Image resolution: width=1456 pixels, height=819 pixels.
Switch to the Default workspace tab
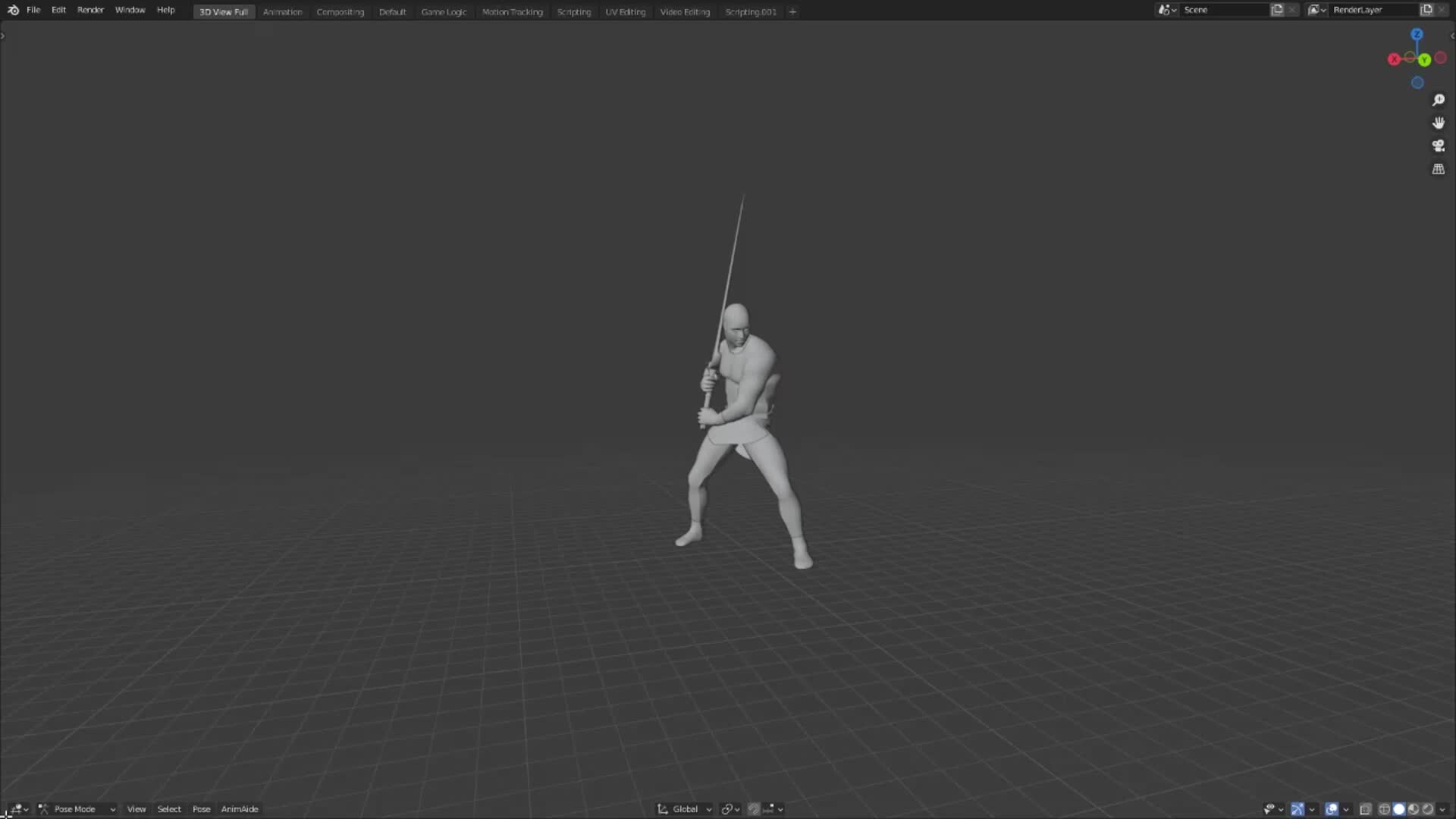click(x=392, y=12)
